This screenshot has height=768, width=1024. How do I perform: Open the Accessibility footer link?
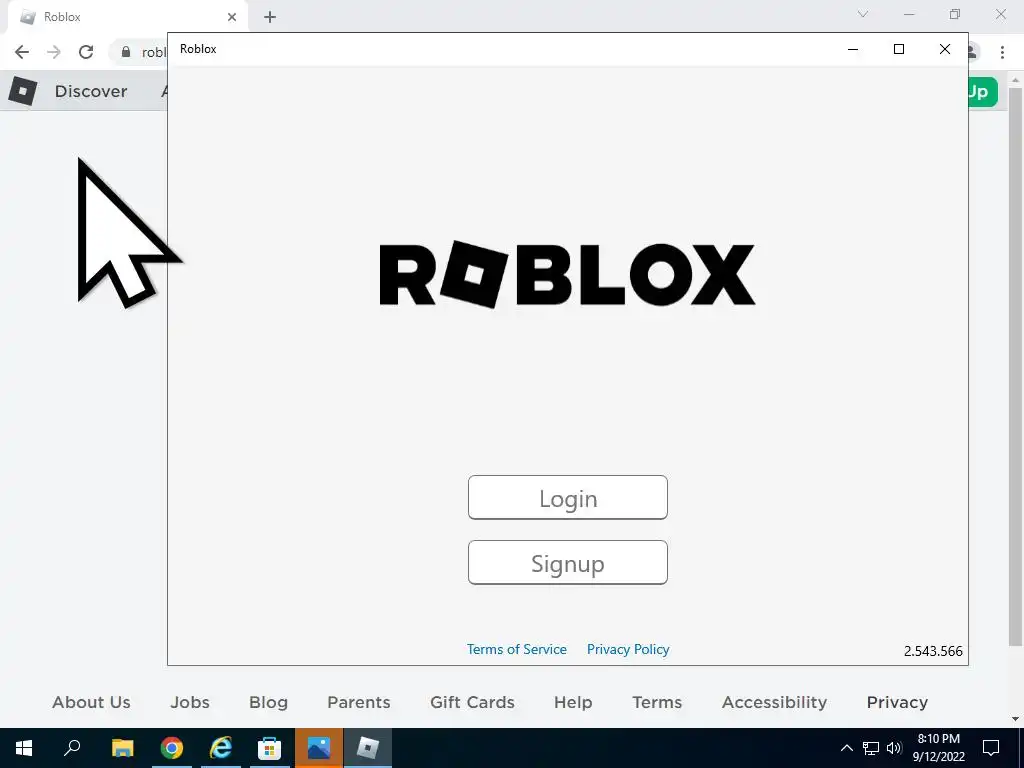(775, 702)
